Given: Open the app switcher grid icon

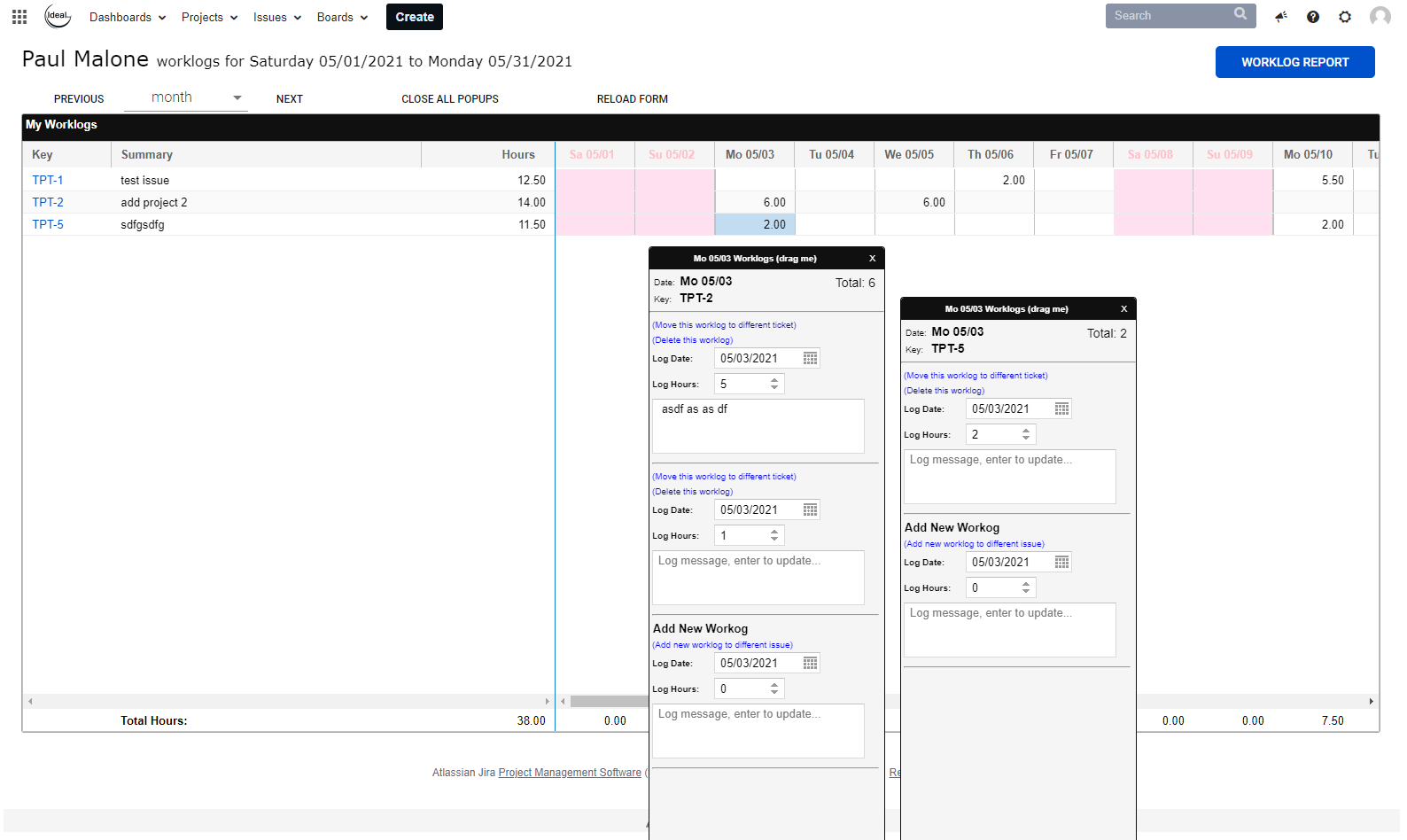Looking at the screenshot, I should pyautogui.click(x=19, y=17).
